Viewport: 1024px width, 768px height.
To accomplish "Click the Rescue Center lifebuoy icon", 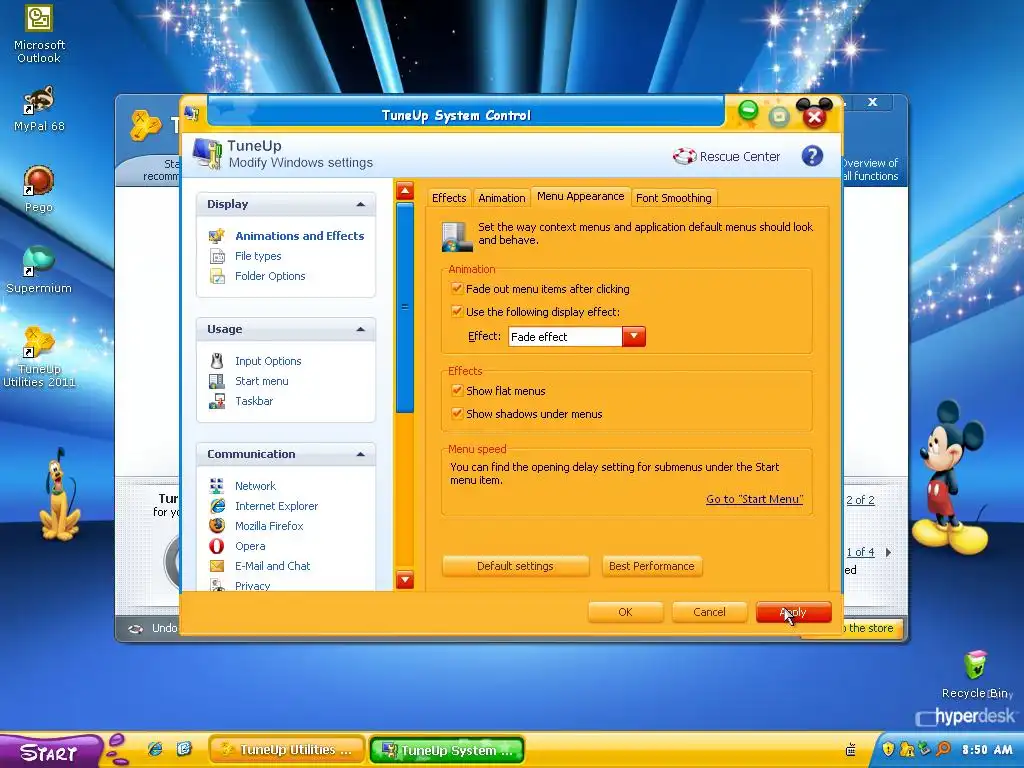I will coord(684,156).
